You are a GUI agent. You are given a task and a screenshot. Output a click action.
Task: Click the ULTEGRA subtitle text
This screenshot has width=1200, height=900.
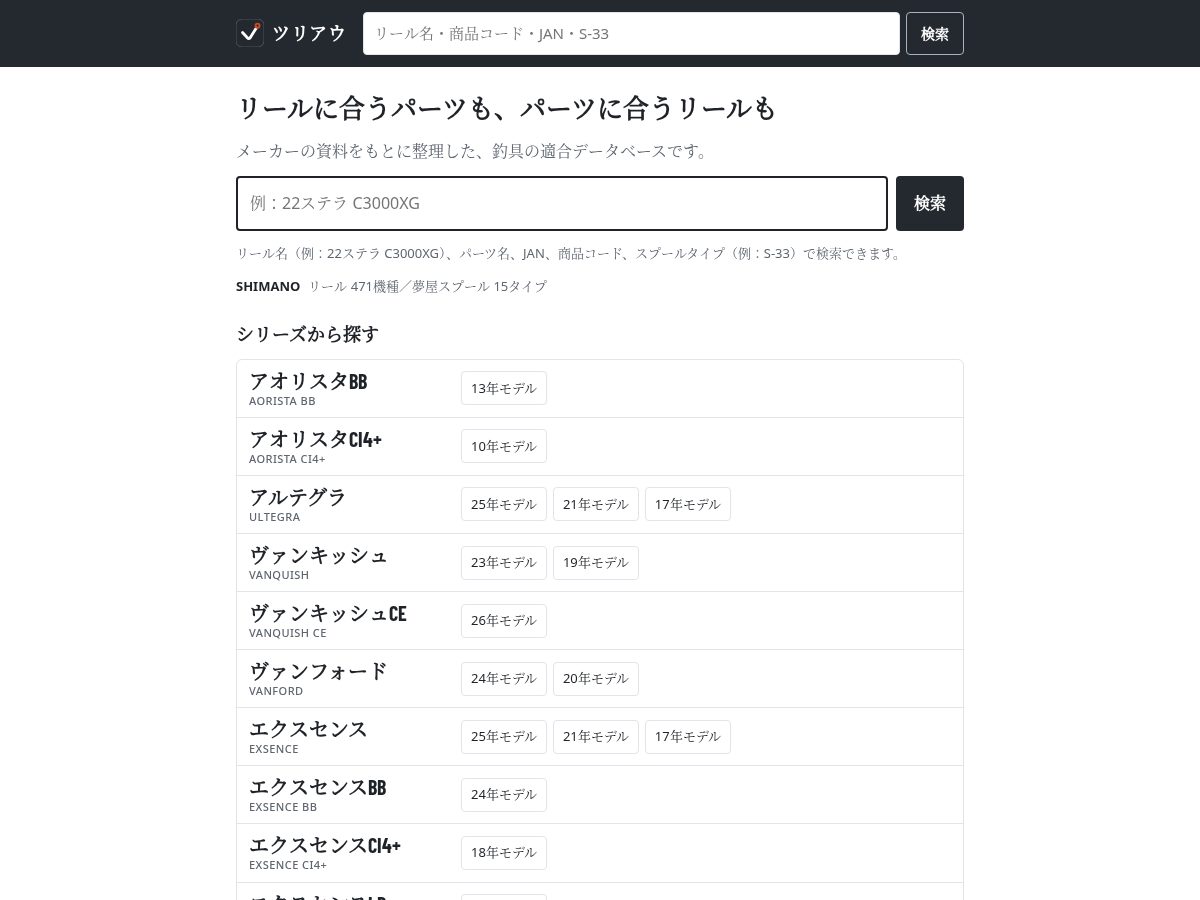coord(274,517)
